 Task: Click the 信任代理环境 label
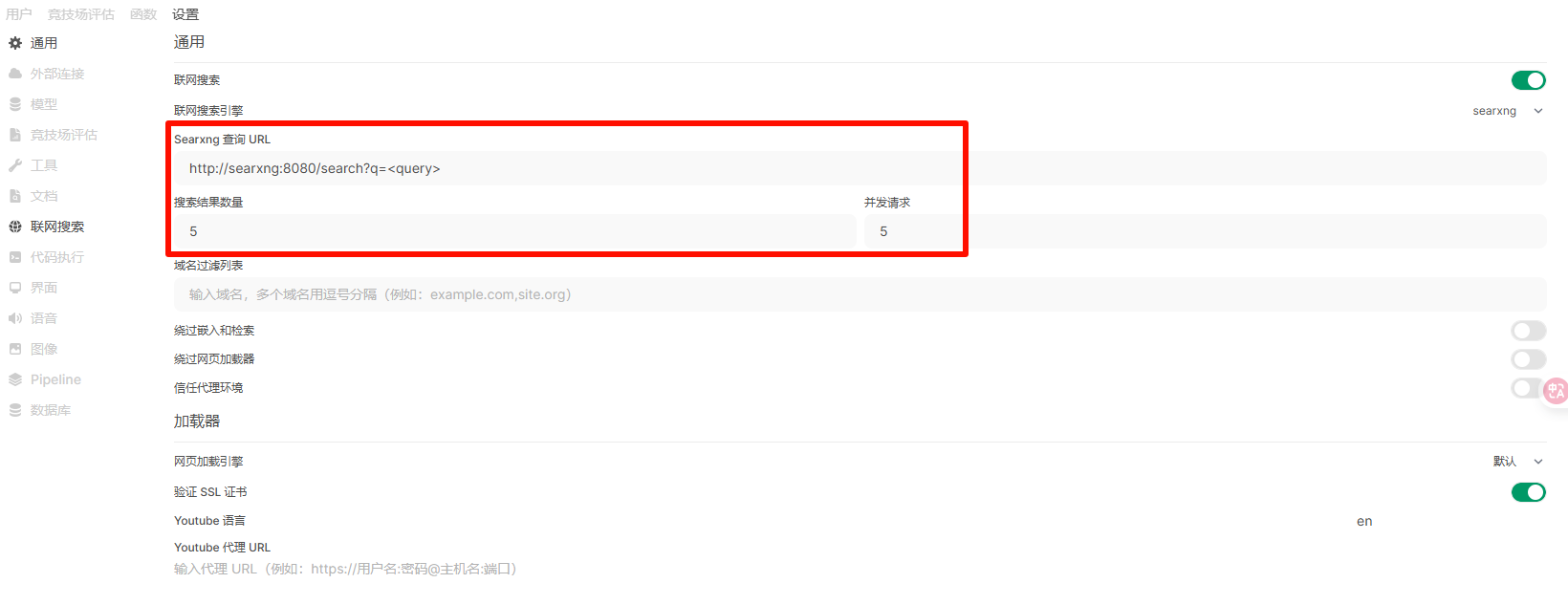pos(208,388)
